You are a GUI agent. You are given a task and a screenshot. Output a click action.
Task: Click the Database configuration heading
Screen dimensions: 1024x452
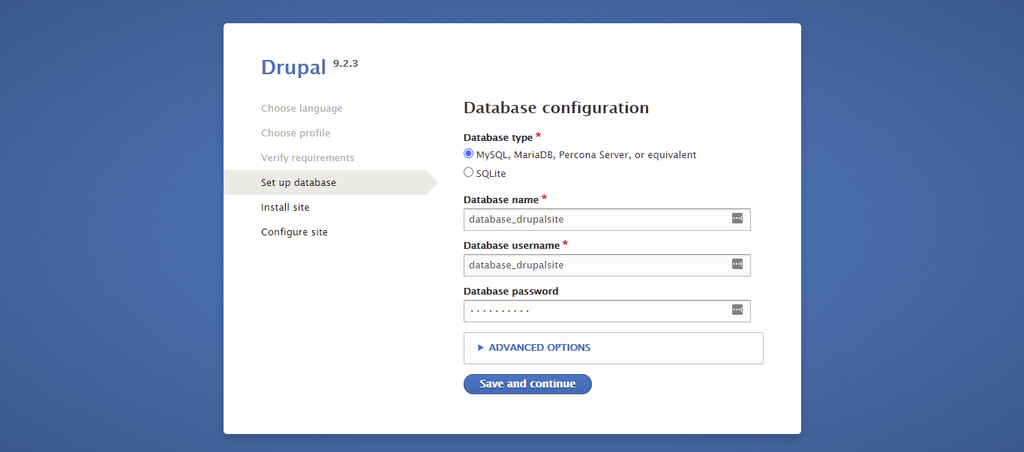[556, 108]
